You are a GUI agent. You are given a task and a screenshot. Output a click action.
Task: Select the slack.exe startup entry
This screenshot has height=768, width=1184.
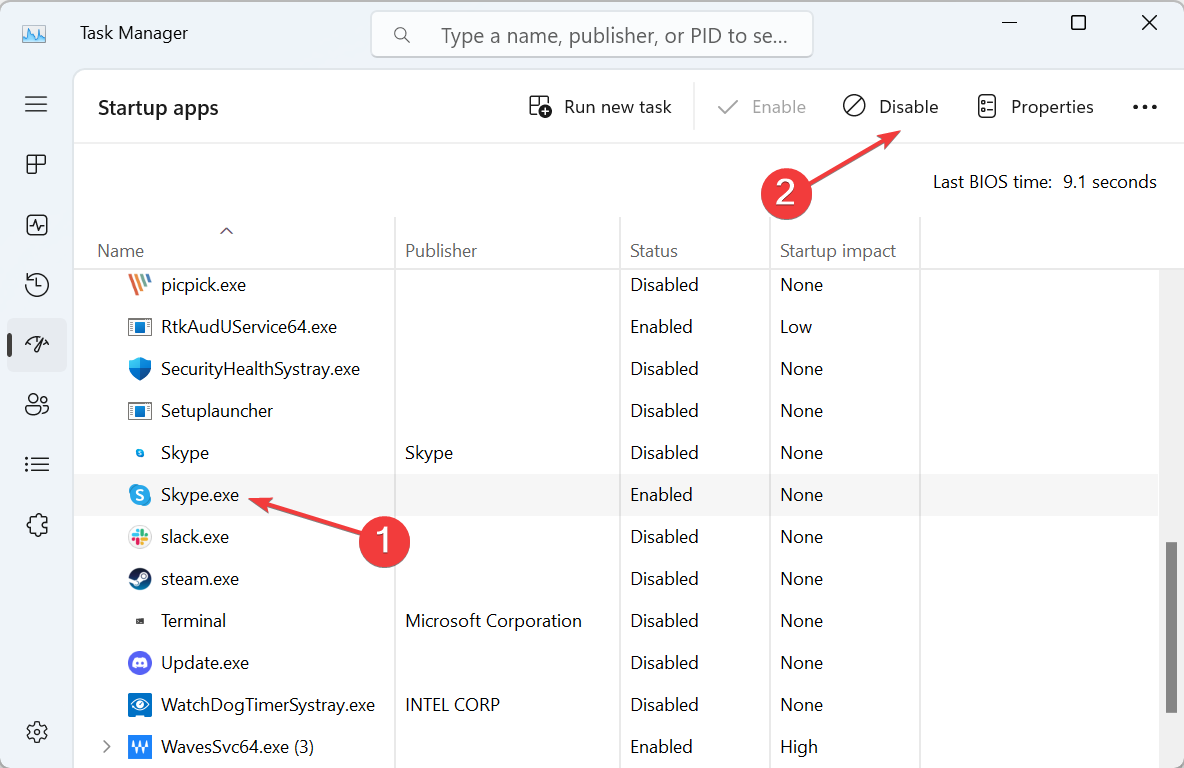tap(195, 537)
